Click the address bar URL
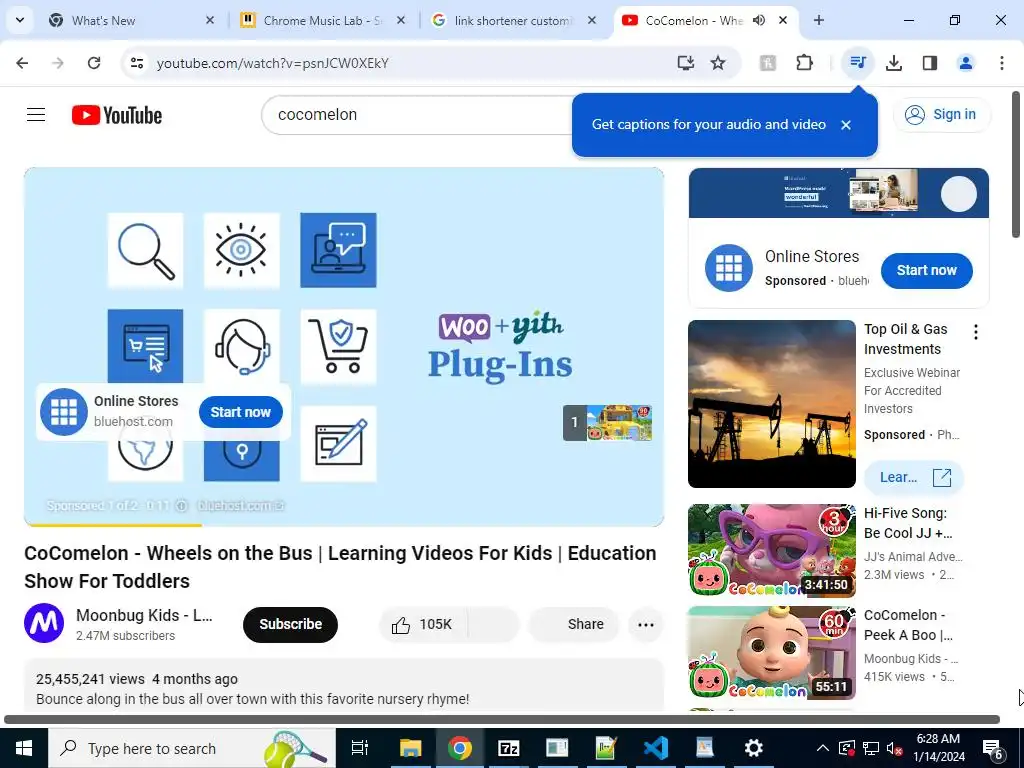Screen dimensions: 1024x768 click(x=273, y=63)
